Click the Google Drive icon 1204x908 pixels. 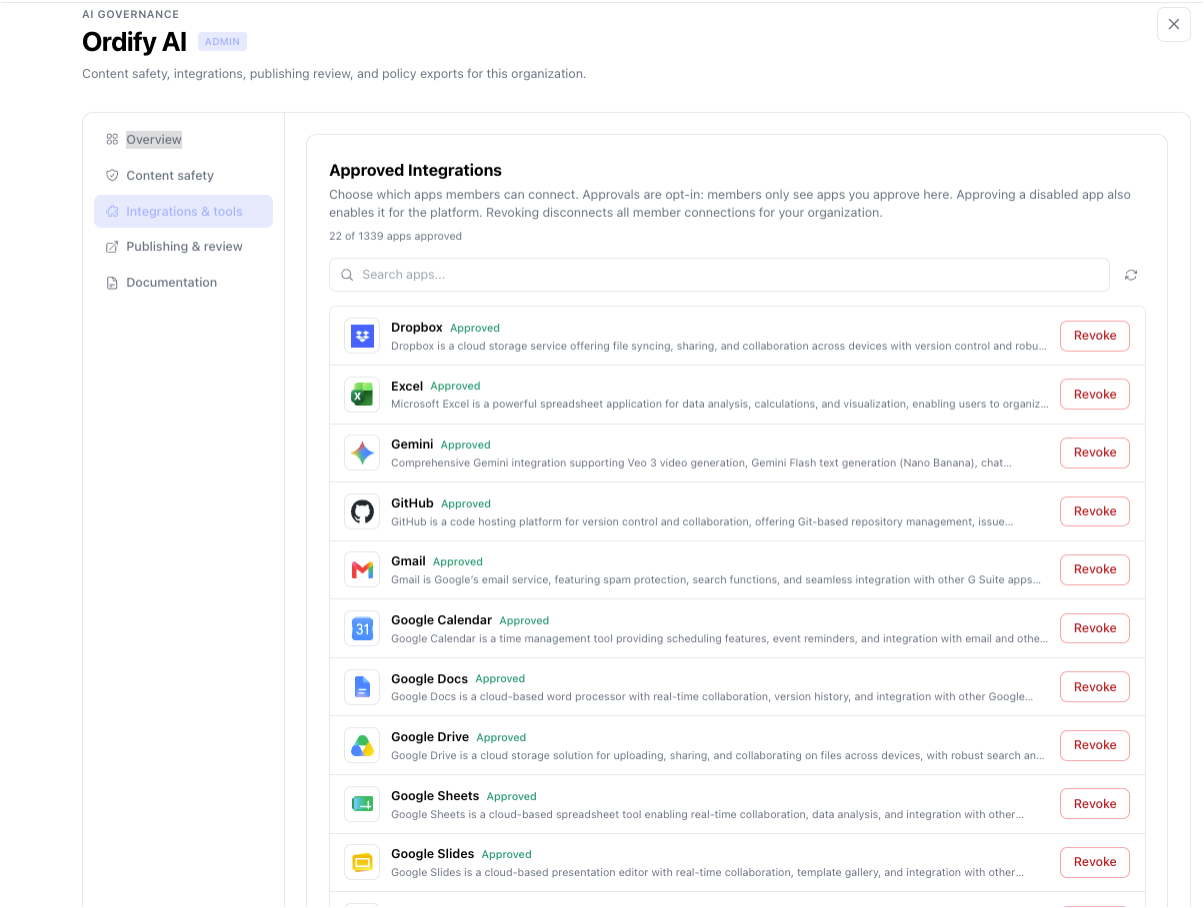pyautogui.click(x=362, y=746)
